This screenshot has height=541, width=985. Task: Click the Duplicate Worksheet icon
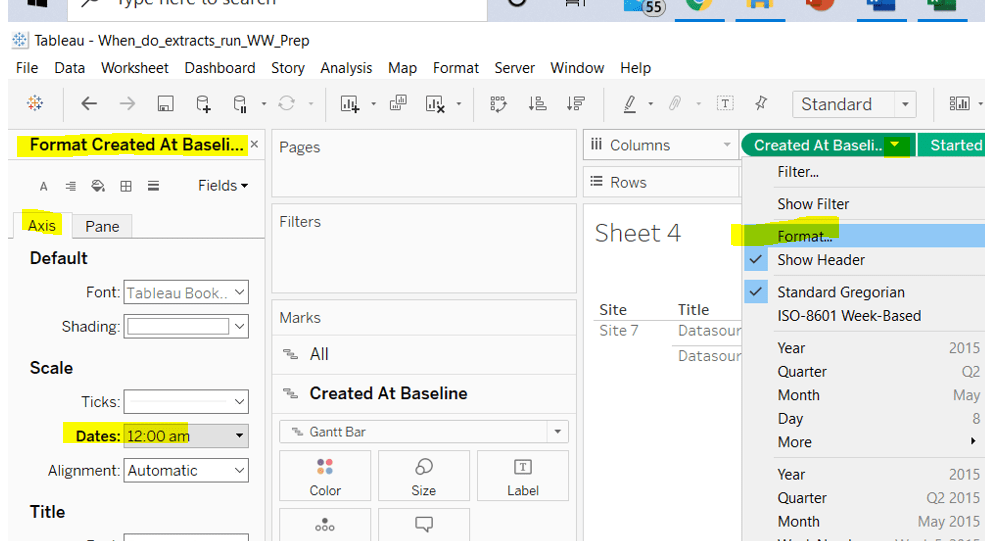(398, 104)
